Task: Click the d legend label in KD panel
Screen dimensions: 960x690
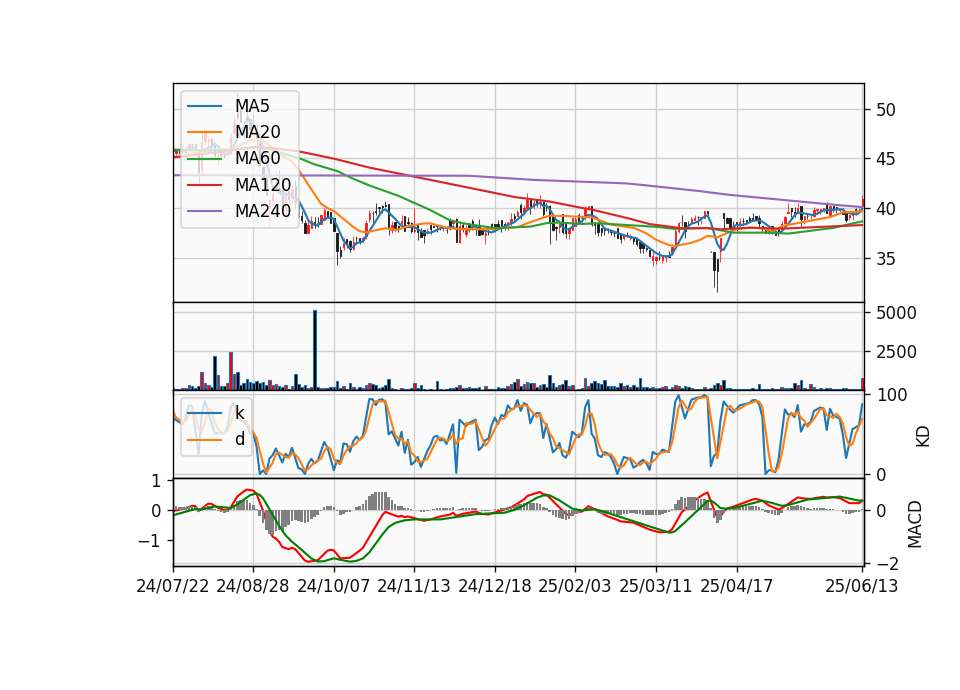Action: (x=239, y=438)
